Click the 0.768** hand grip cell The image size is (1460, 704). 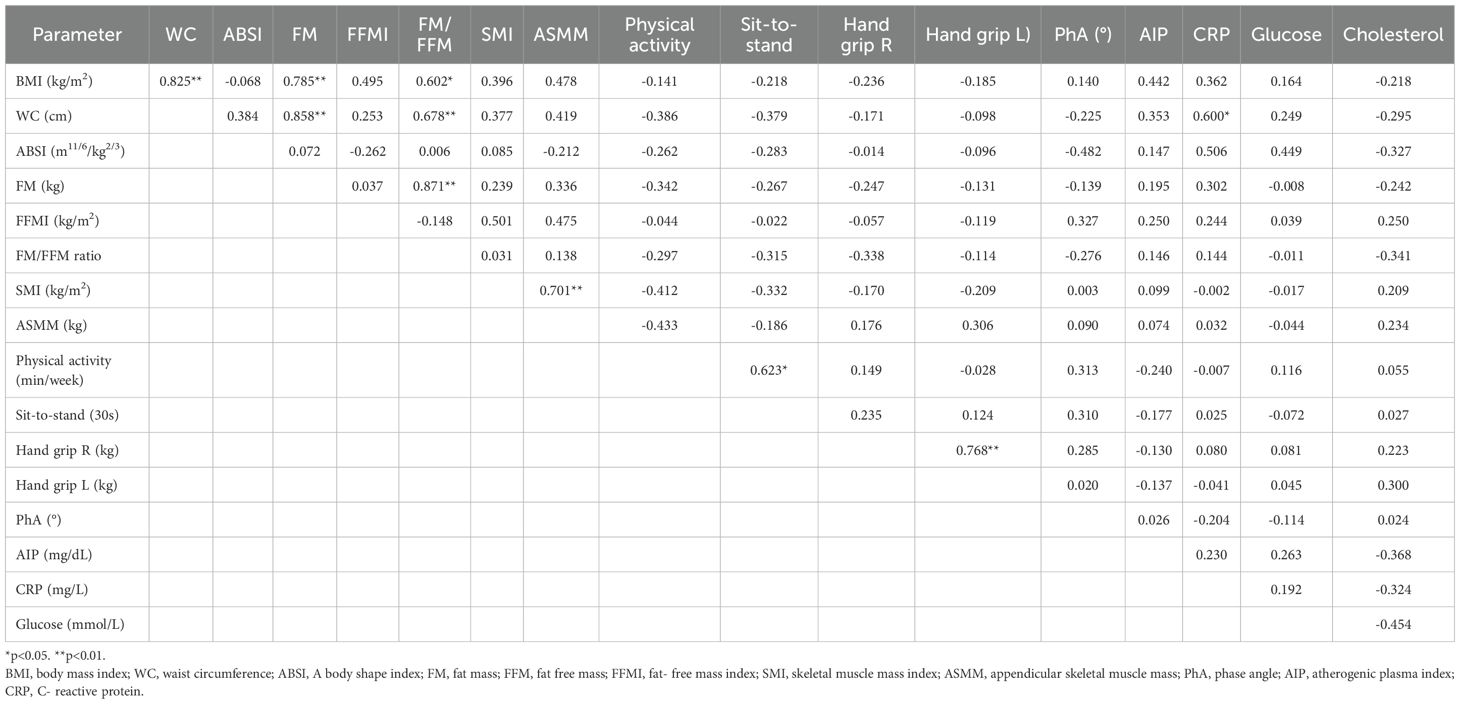click(979, 450)
